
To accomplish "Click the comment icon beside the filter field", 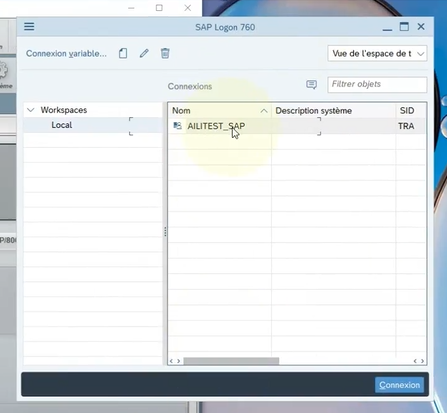I will pos(311,85).
